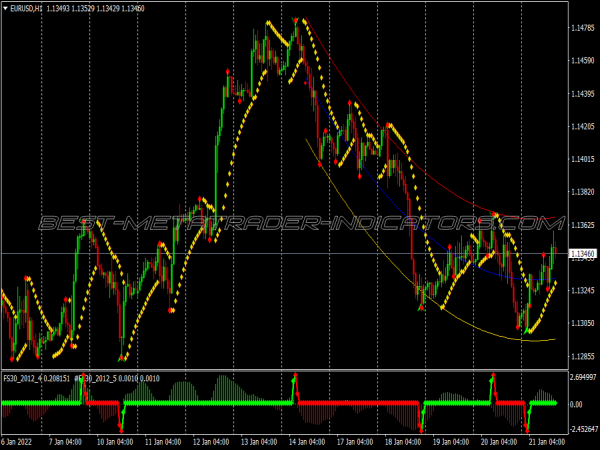Click the 1.13820 price axis label
This screenshot has width=600, height=450.
pos(583,192)
